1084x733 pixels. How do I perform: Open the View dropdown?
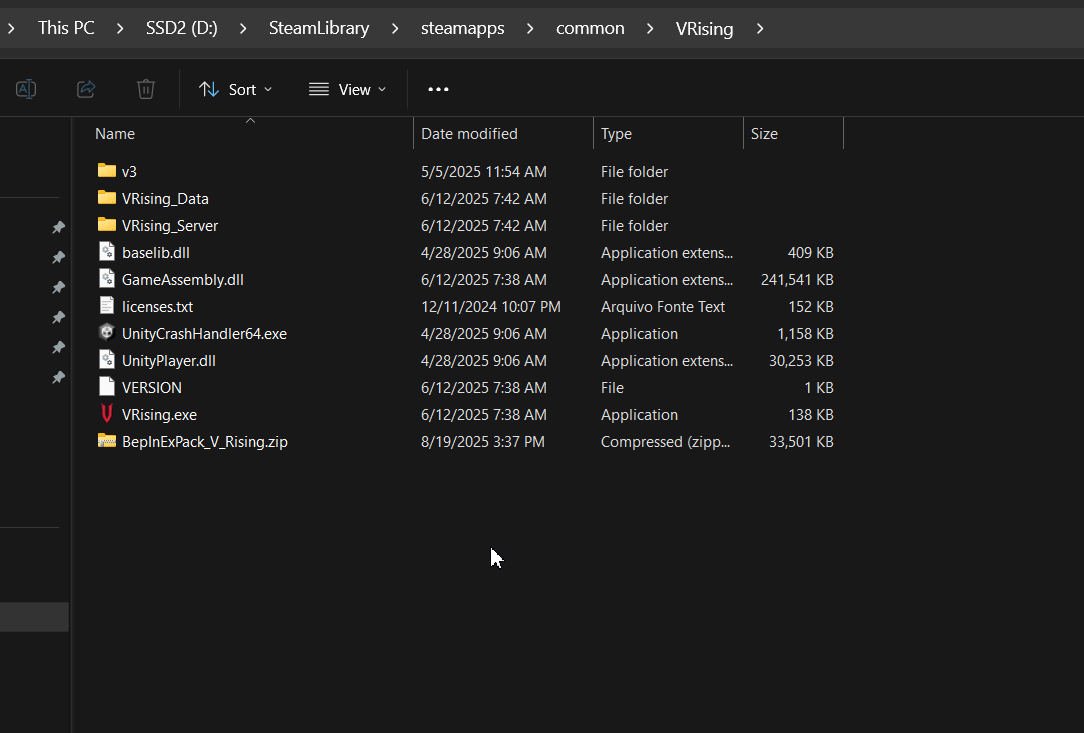point(347,89)
